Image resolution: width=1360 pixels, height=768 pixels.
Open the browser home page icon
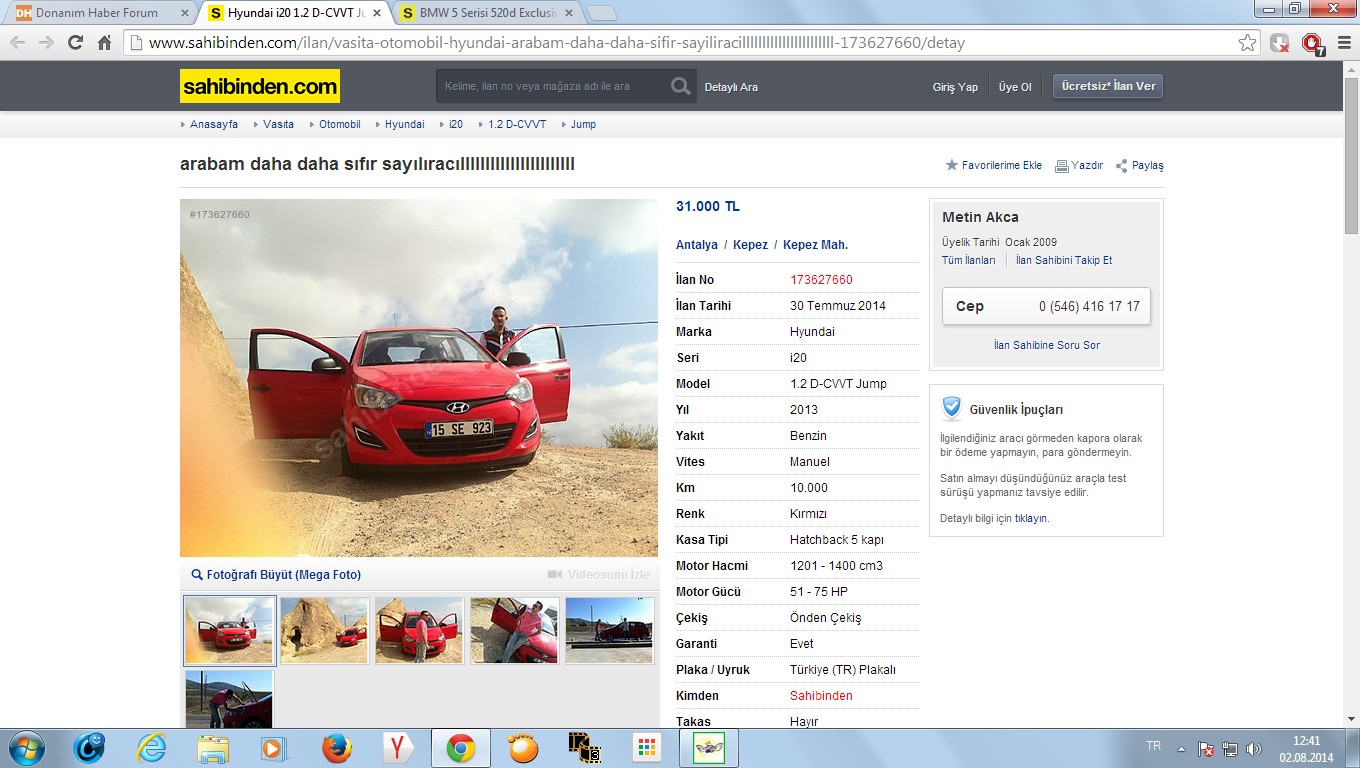coord(104,43)
